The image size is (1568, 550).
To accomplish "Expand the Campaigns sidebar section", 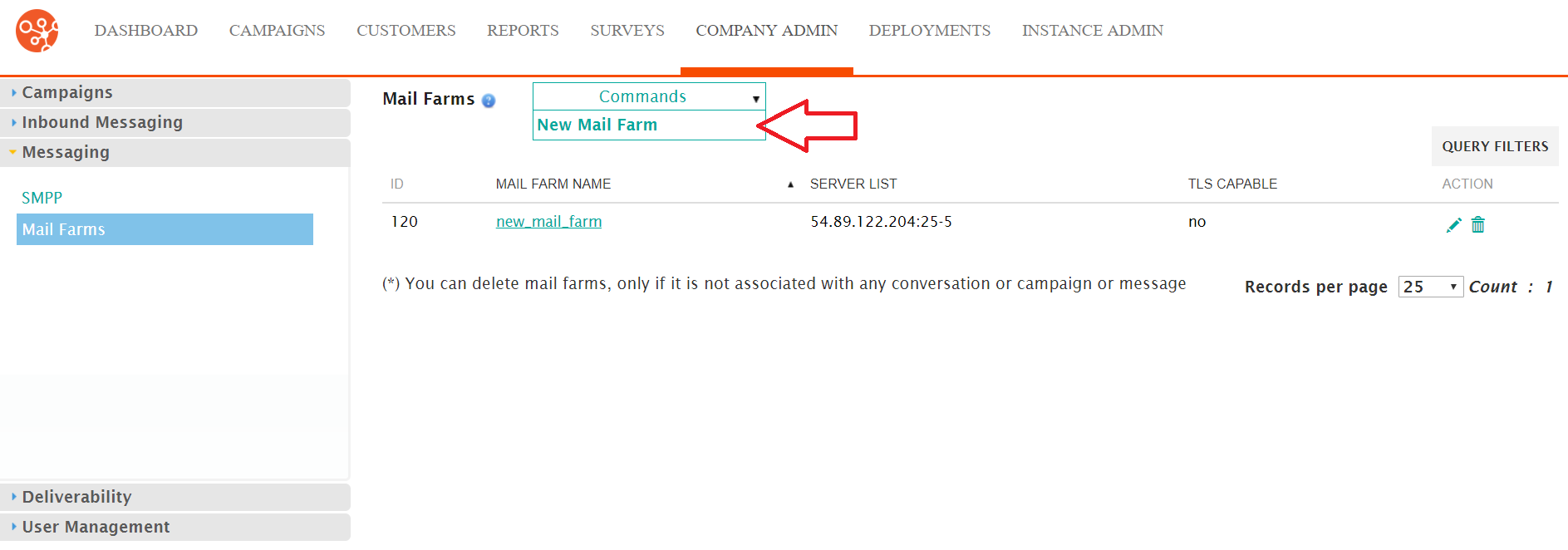I will [175, 92].
